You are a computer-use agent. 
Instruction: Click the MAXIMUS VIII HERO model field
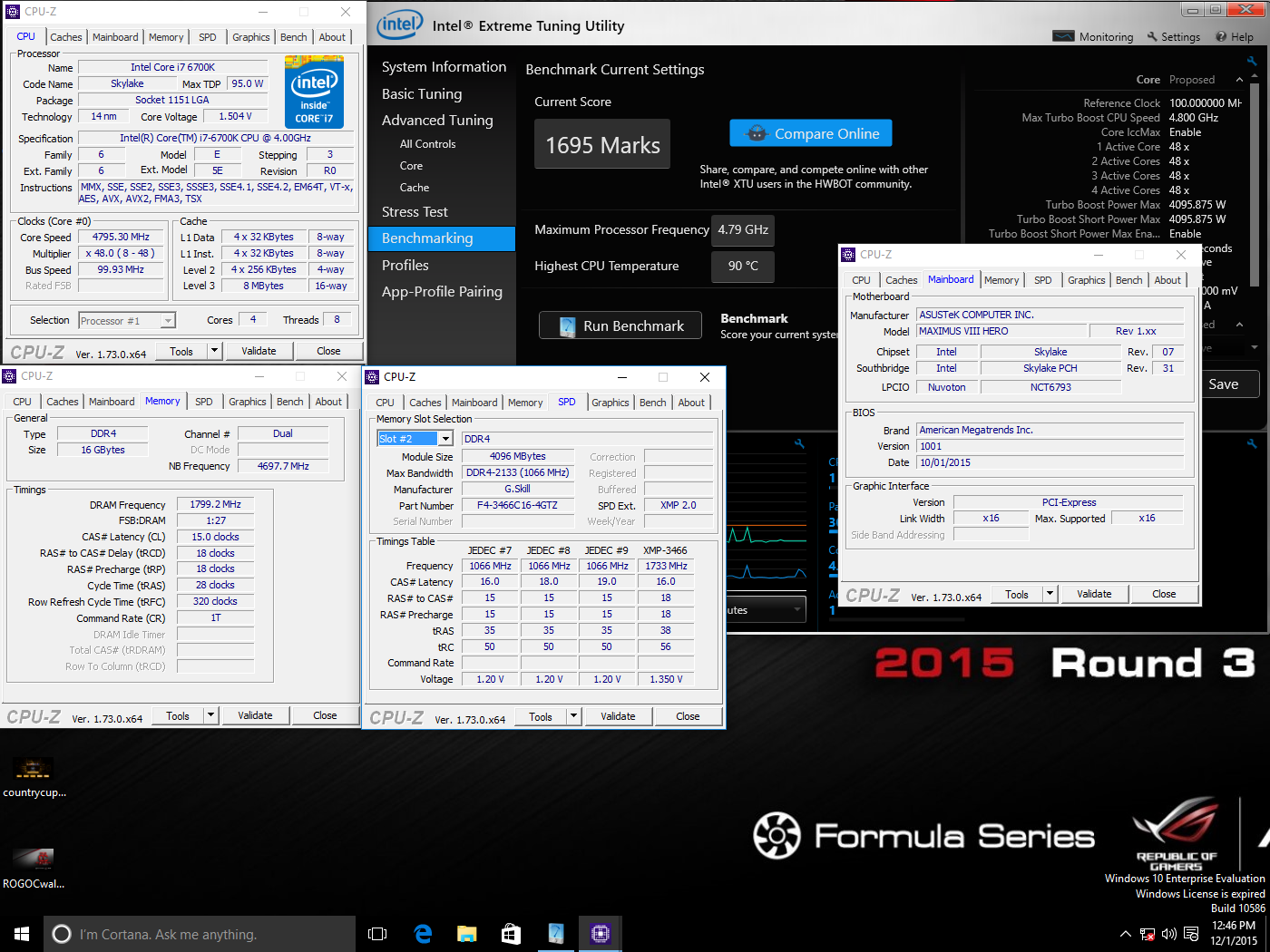pos(1000,332)
